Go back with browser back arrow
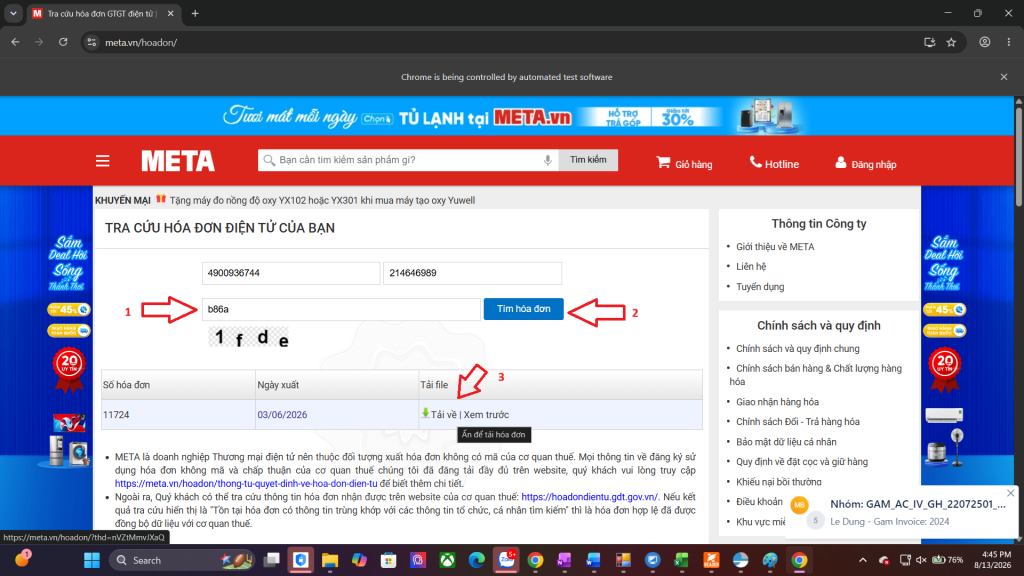This screenshot has height=576, width=1024. [x=16, y=42]
